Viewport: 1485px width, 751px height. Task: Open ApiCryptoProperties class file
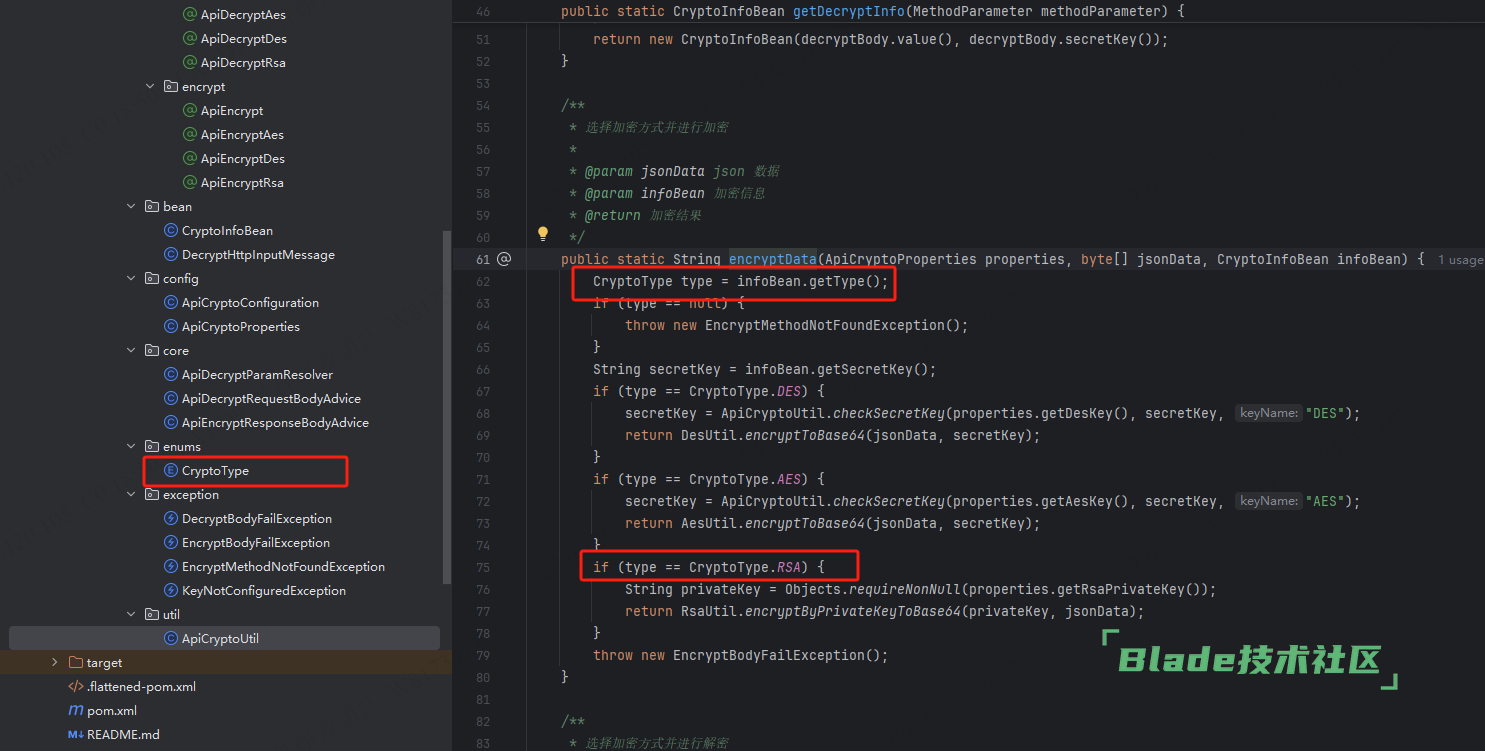coord(240,327)
